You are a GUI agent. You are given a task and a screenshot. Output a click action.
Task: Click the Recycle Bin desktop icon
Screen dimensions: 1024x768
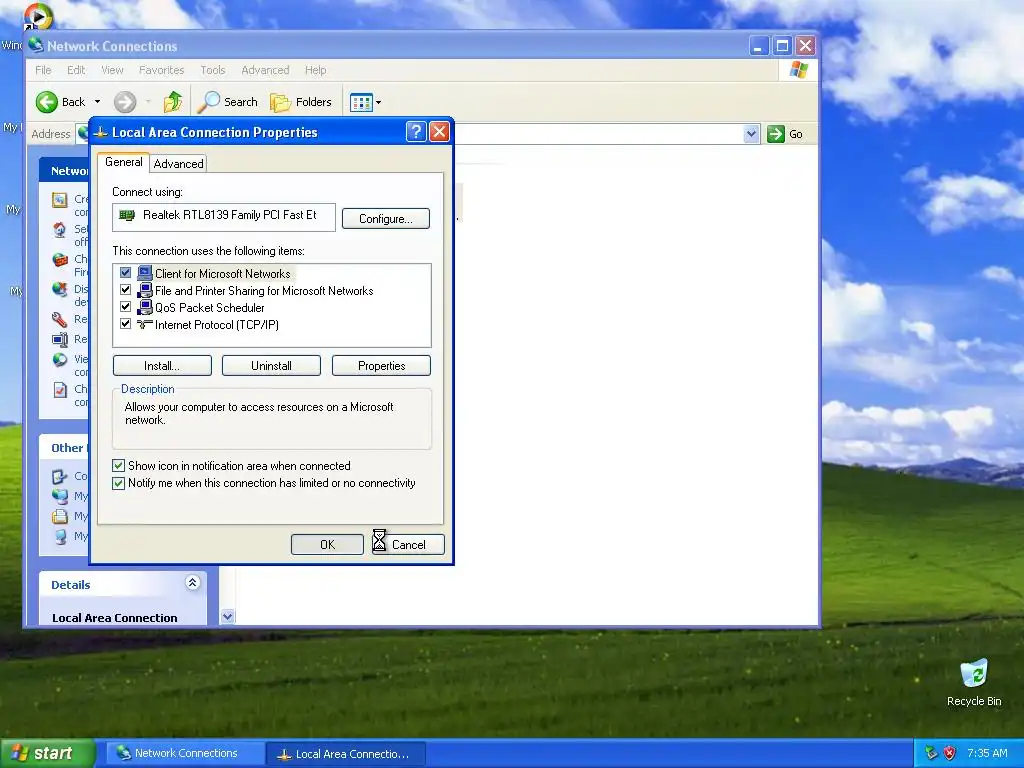coord(974,674)
